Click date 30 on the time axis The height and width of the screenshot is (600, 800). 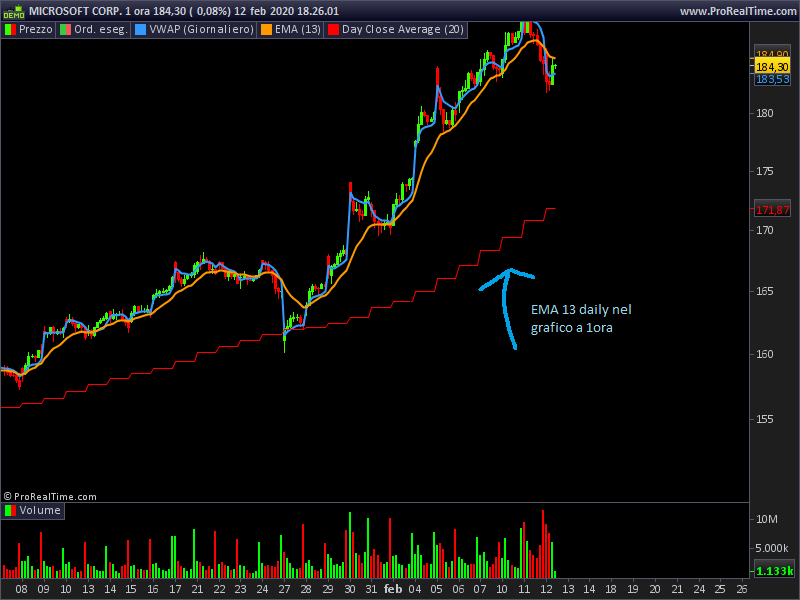(350, 589)
